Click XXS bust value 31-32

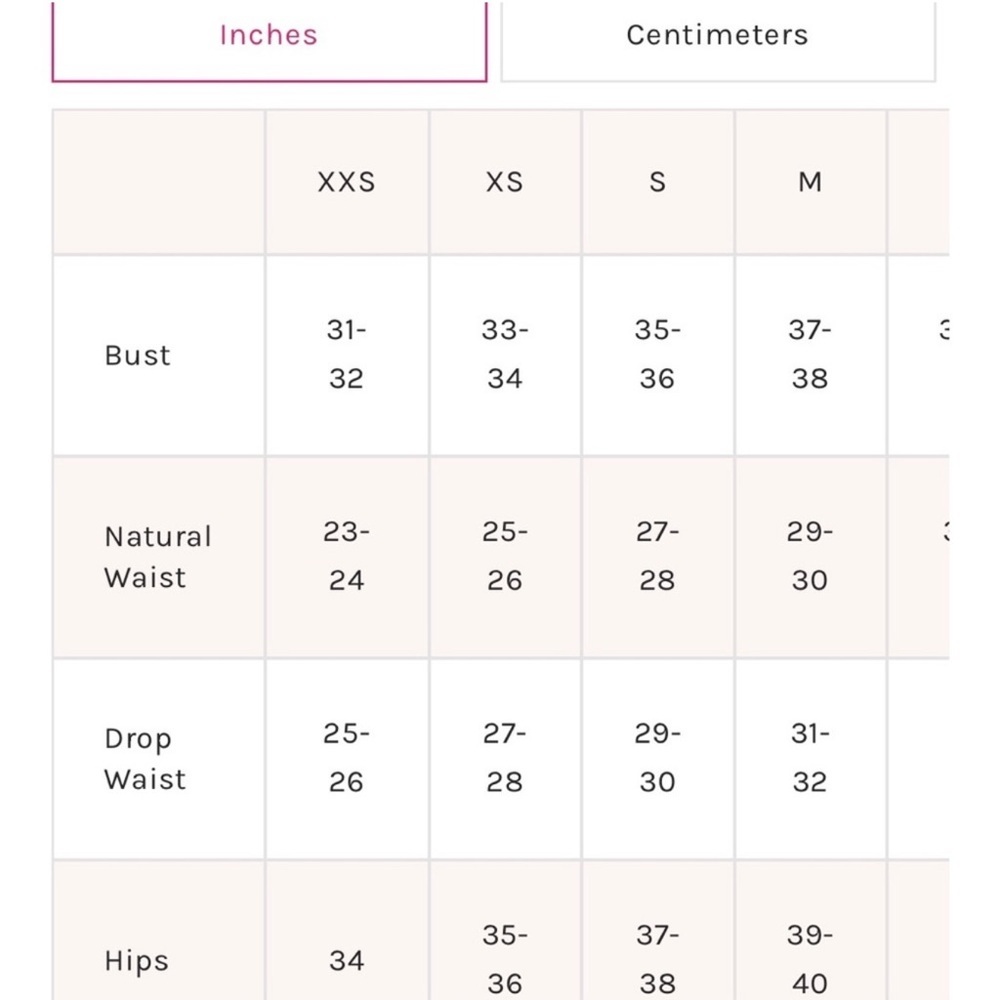(347, 355)
